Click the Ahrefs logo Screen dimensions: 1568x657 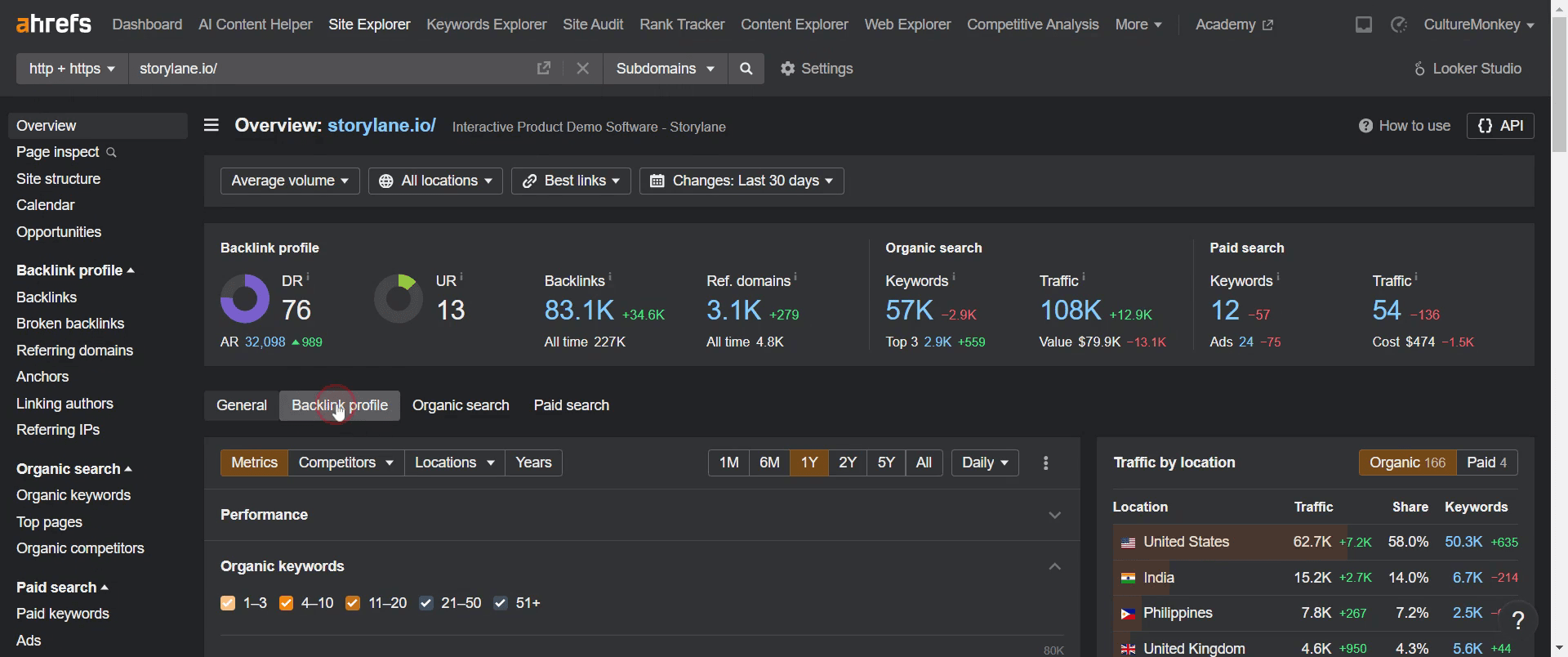pyautogui.click(x=54, y=25)
